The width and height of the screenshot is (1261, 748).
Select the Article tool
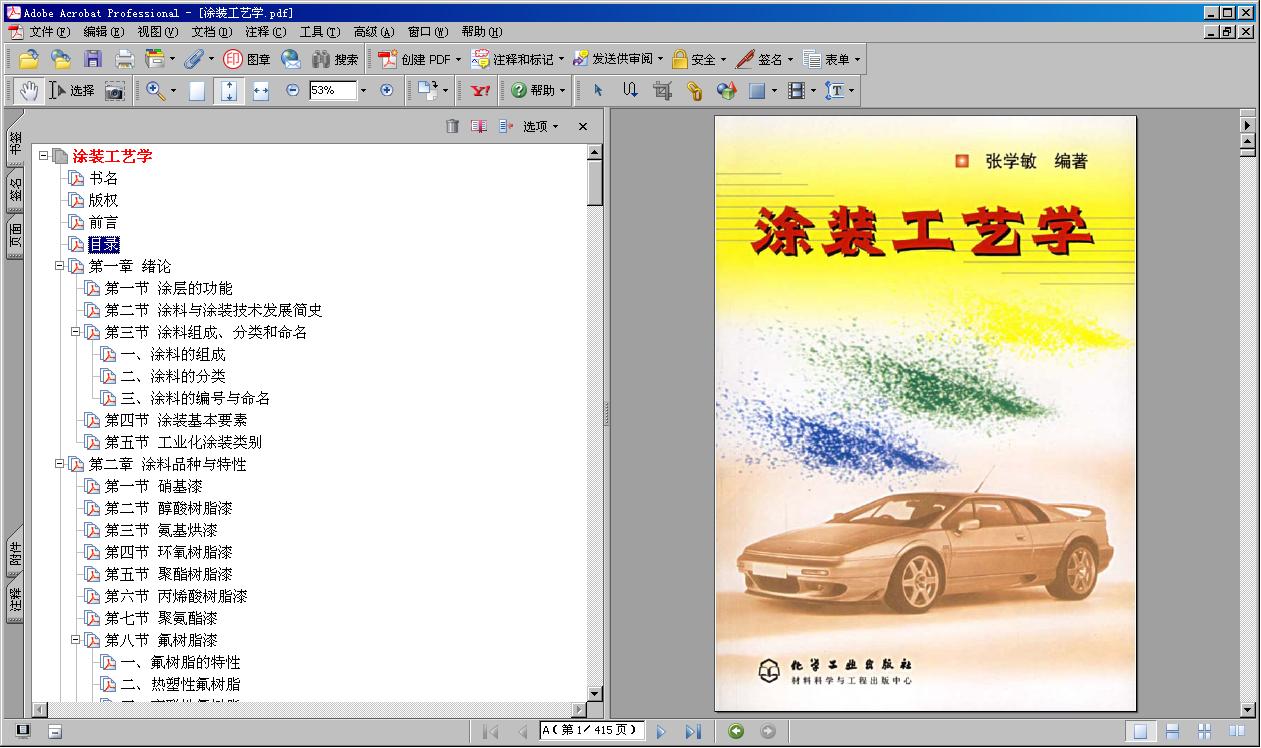click(630, 90)
